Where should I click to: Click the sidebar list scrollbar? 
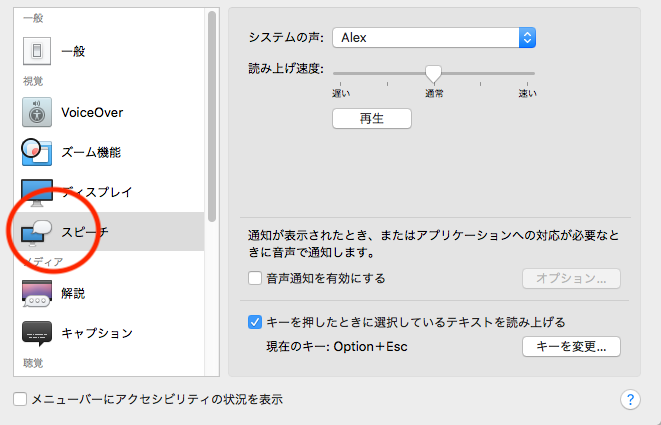tap(212, 116)
